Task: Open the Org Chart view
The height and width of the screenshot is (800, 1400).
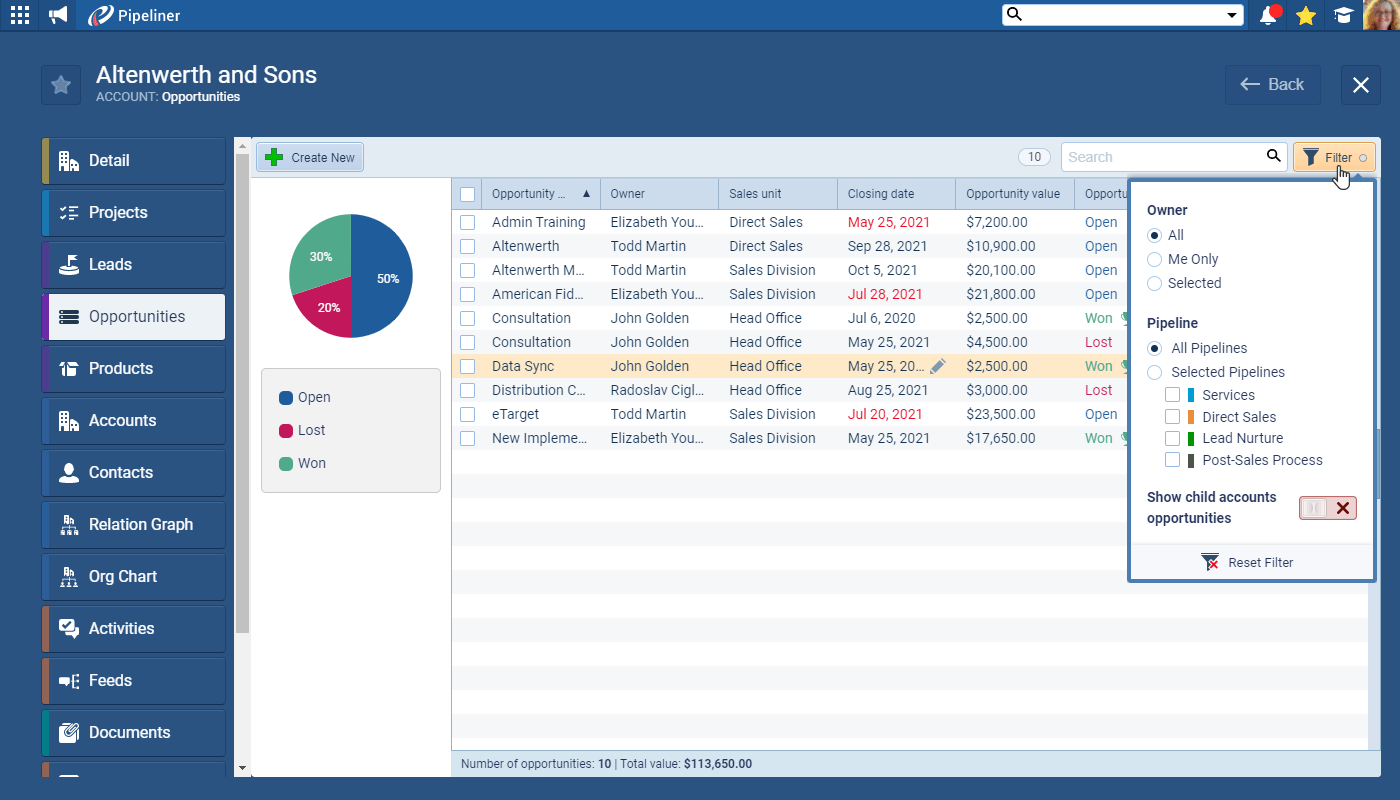Action: [132, 576]
